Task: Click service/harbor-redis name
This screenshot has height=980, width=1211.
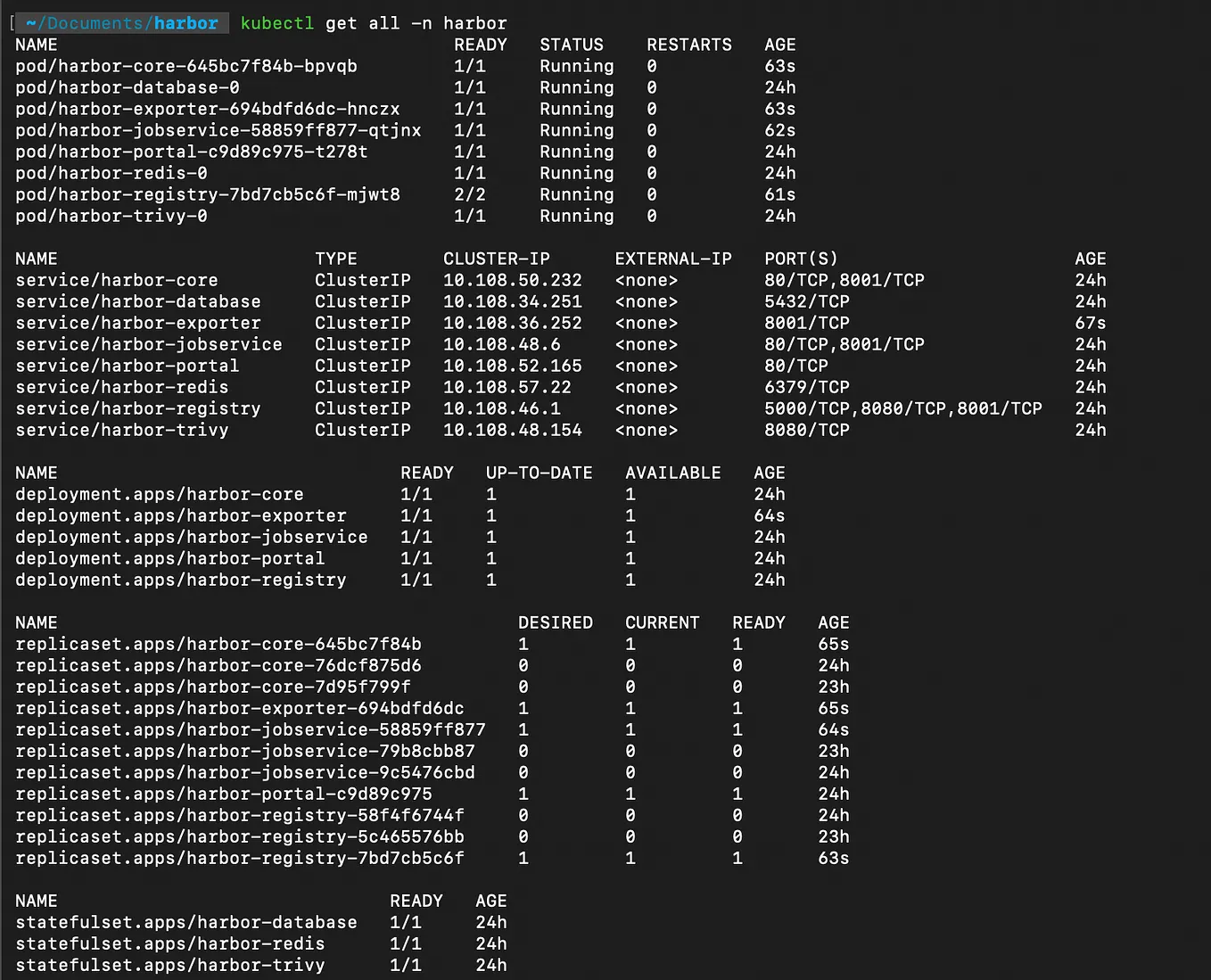Action: pyautogui.click(x=122, y=387)
